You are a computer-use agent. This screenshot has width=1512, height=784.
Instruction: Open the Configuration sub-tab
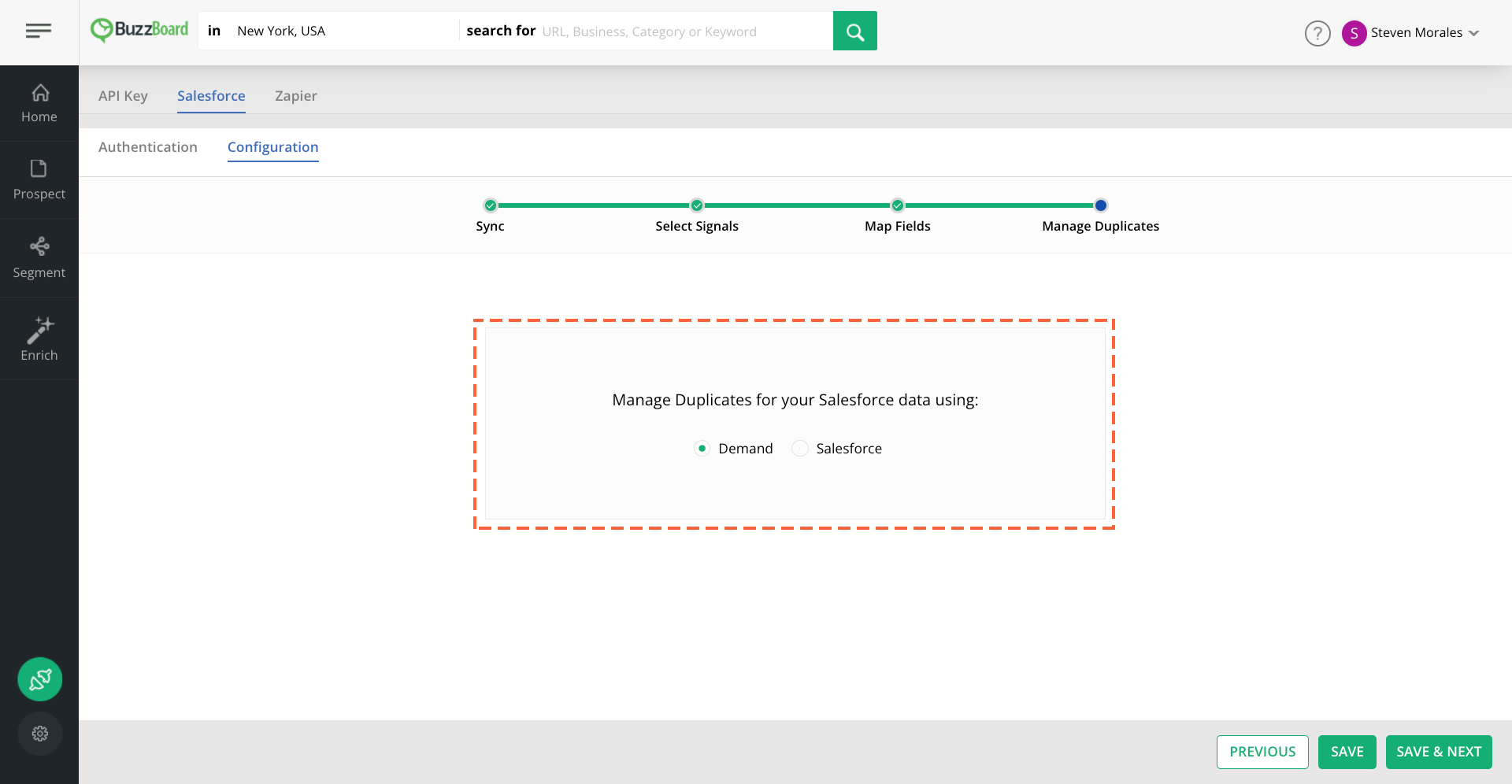click(x=273, y=147)
